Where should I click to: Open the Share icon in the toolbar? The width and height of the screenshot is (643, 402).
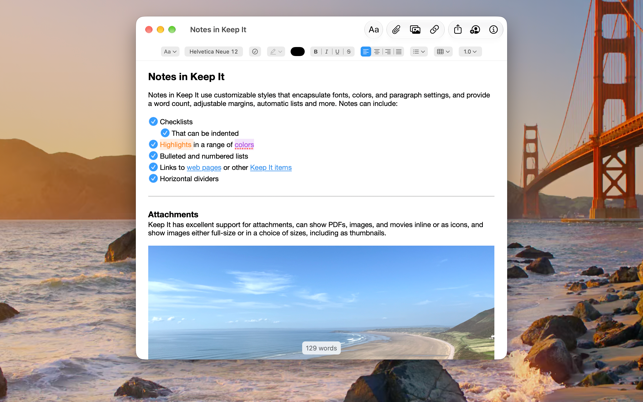click(458, 30)
